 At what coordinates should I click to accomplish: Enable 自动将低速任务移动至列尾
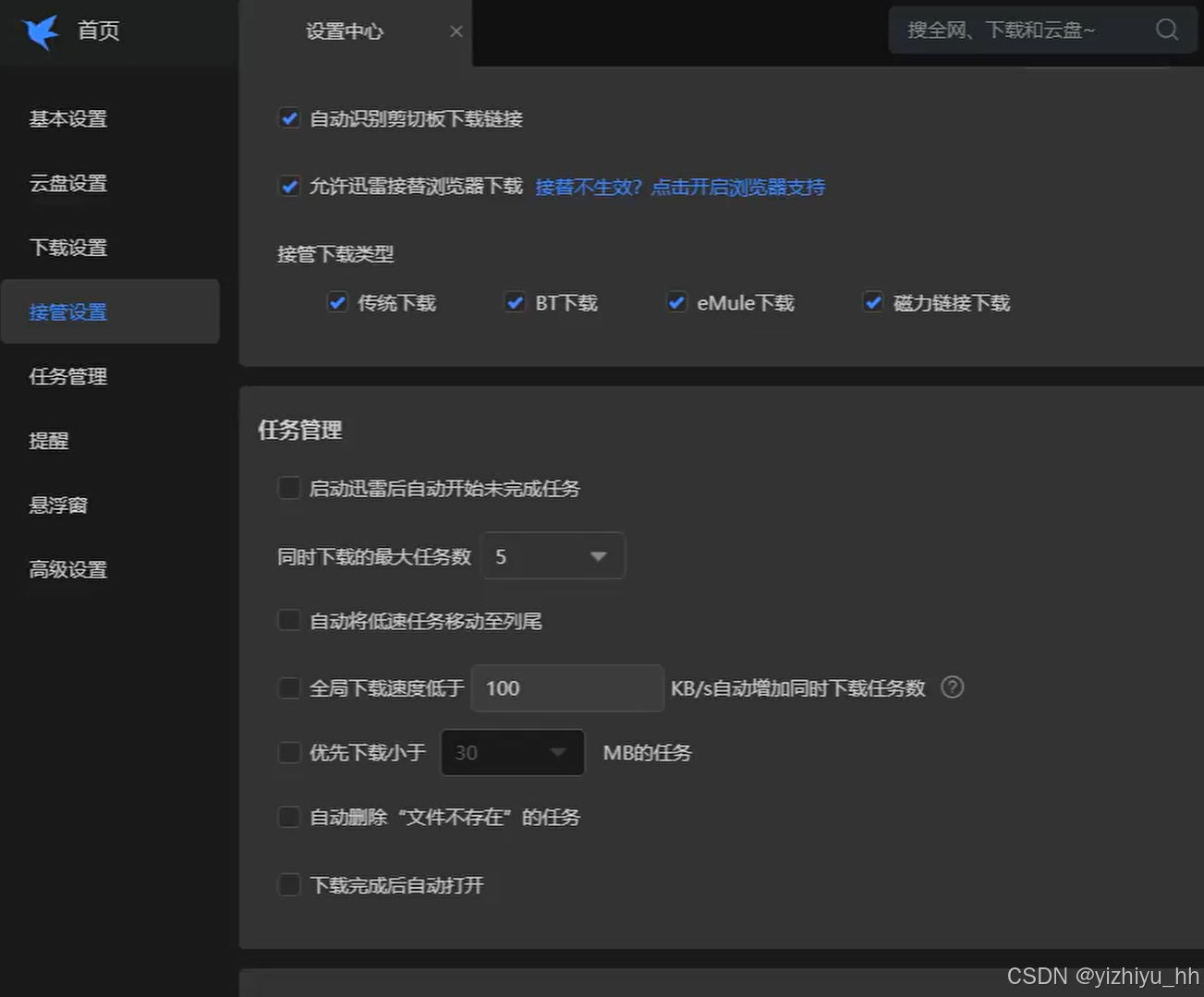(x=289, y=620)
